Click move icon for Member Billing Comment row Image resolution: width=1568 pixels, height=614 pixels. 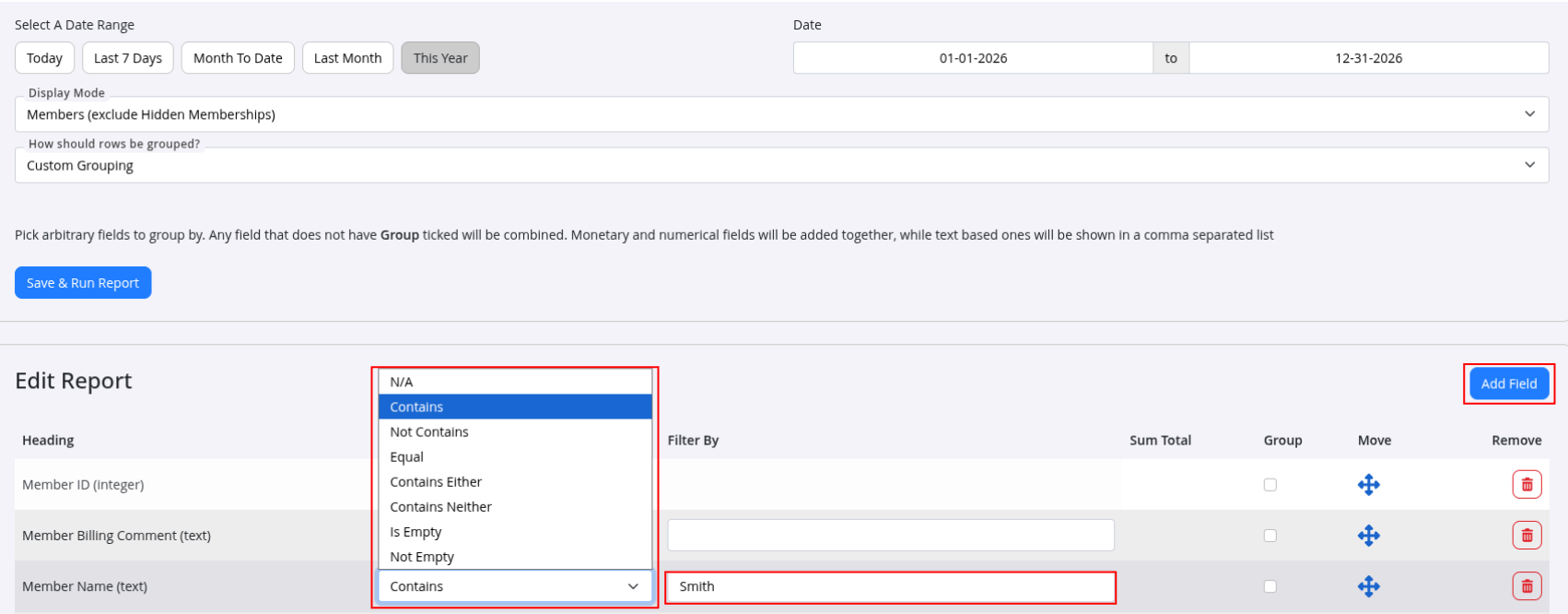(x=1369, y=536)
